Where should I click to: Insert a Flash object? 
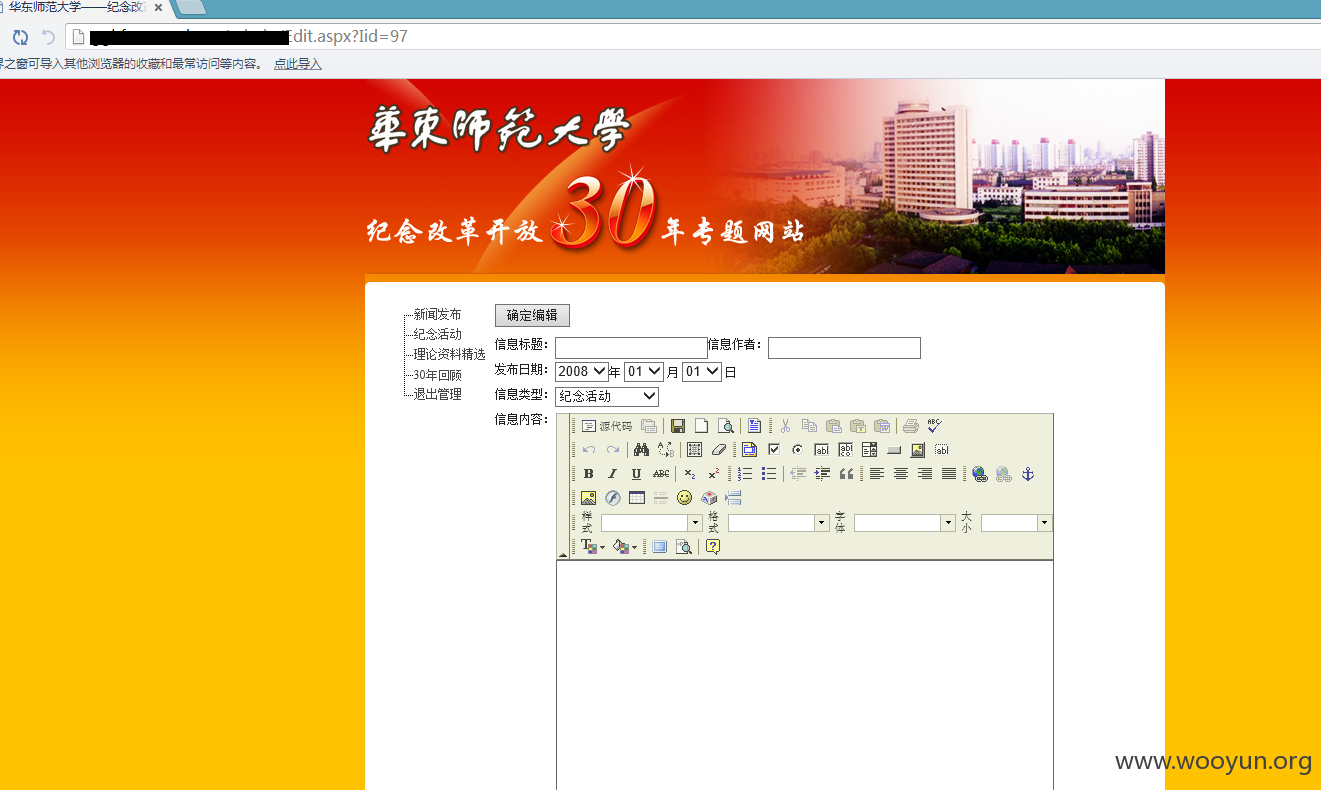click(613, 498)
